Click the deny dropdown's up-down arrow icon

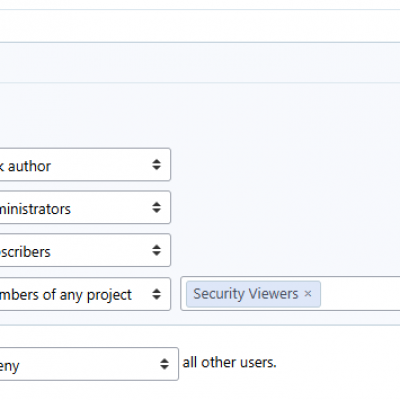tap(164, 364)
